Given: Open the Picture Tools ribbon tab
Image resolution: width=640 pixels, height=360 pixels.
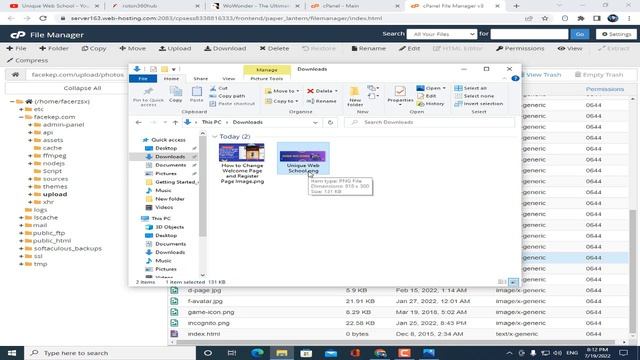Looking at the screenshot, I should tap(267, 78).
